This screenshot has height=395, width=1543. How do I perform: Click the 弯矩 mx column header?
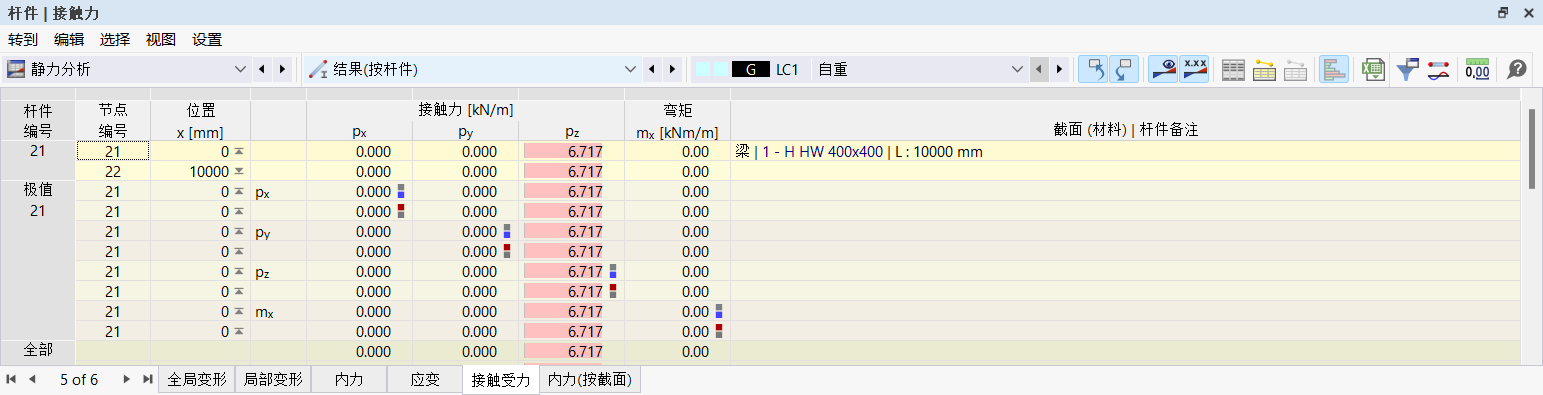click(x=677, y=120)
